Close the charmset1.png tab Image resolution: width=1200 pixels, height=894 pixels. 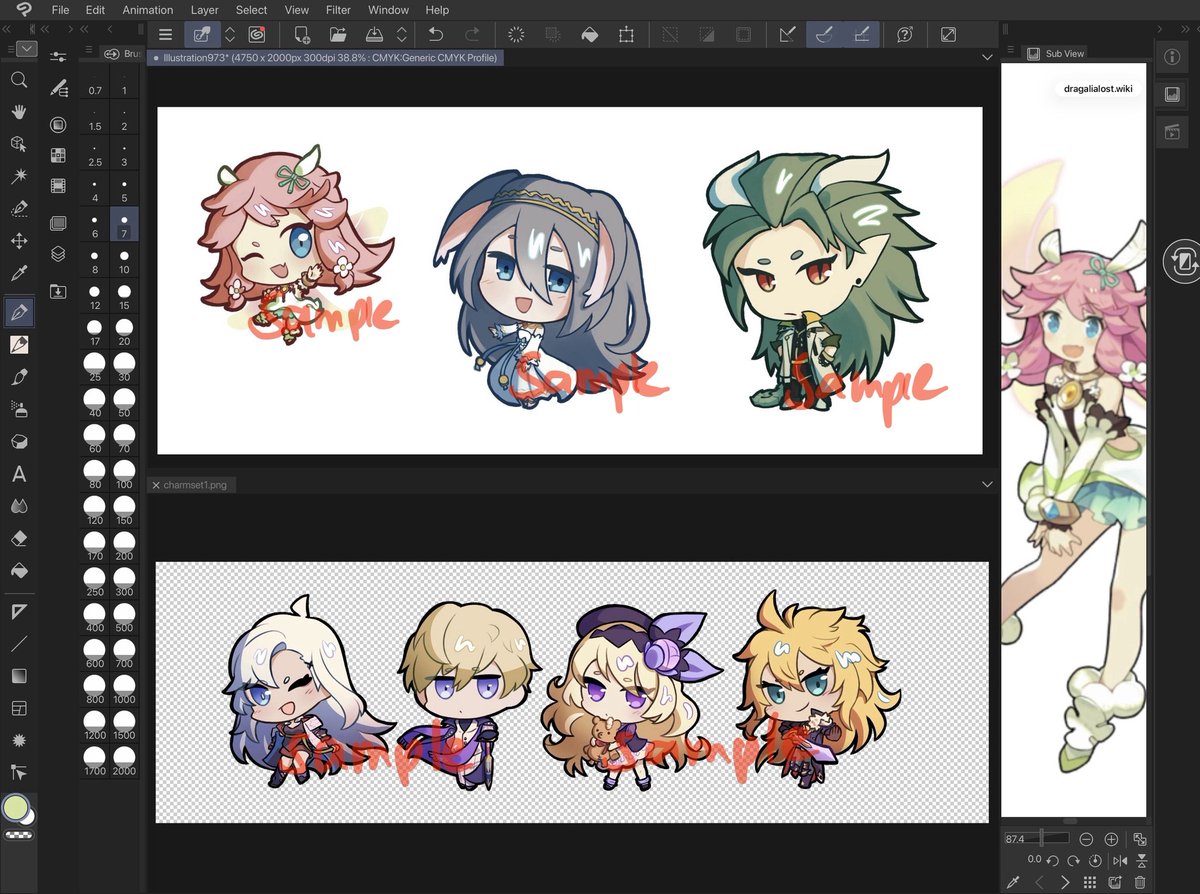155,485
